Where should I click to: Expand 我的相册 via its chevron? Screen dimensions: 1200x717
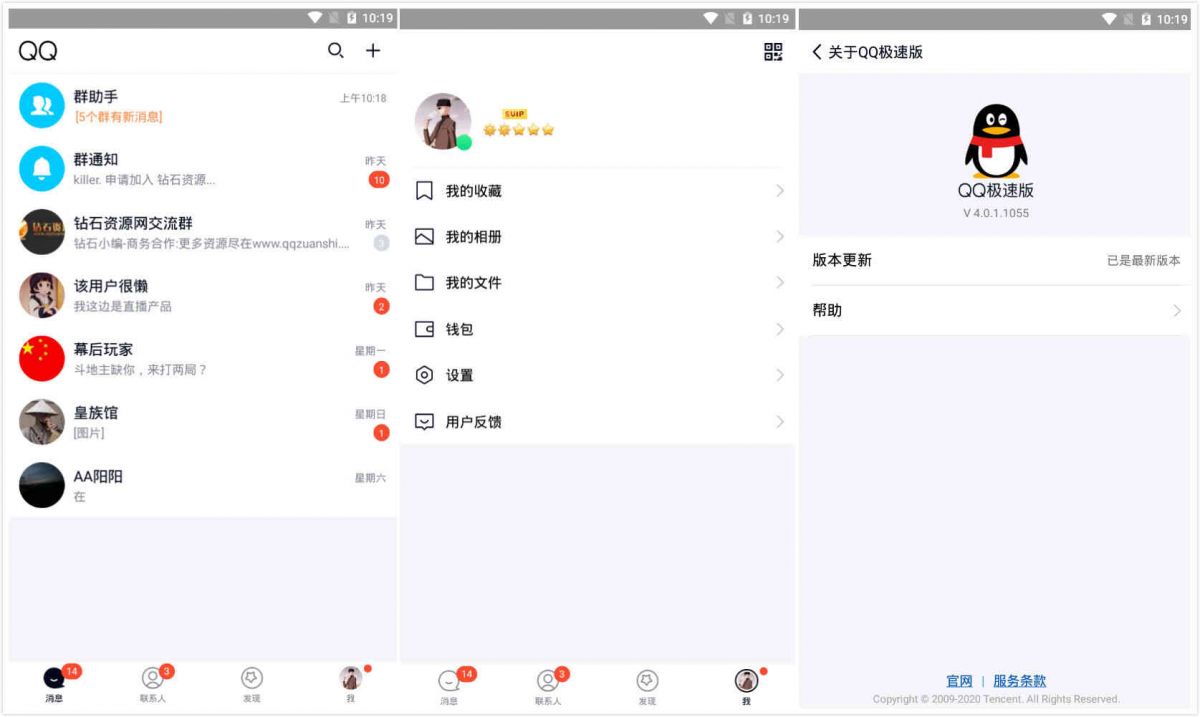point(780,237)
